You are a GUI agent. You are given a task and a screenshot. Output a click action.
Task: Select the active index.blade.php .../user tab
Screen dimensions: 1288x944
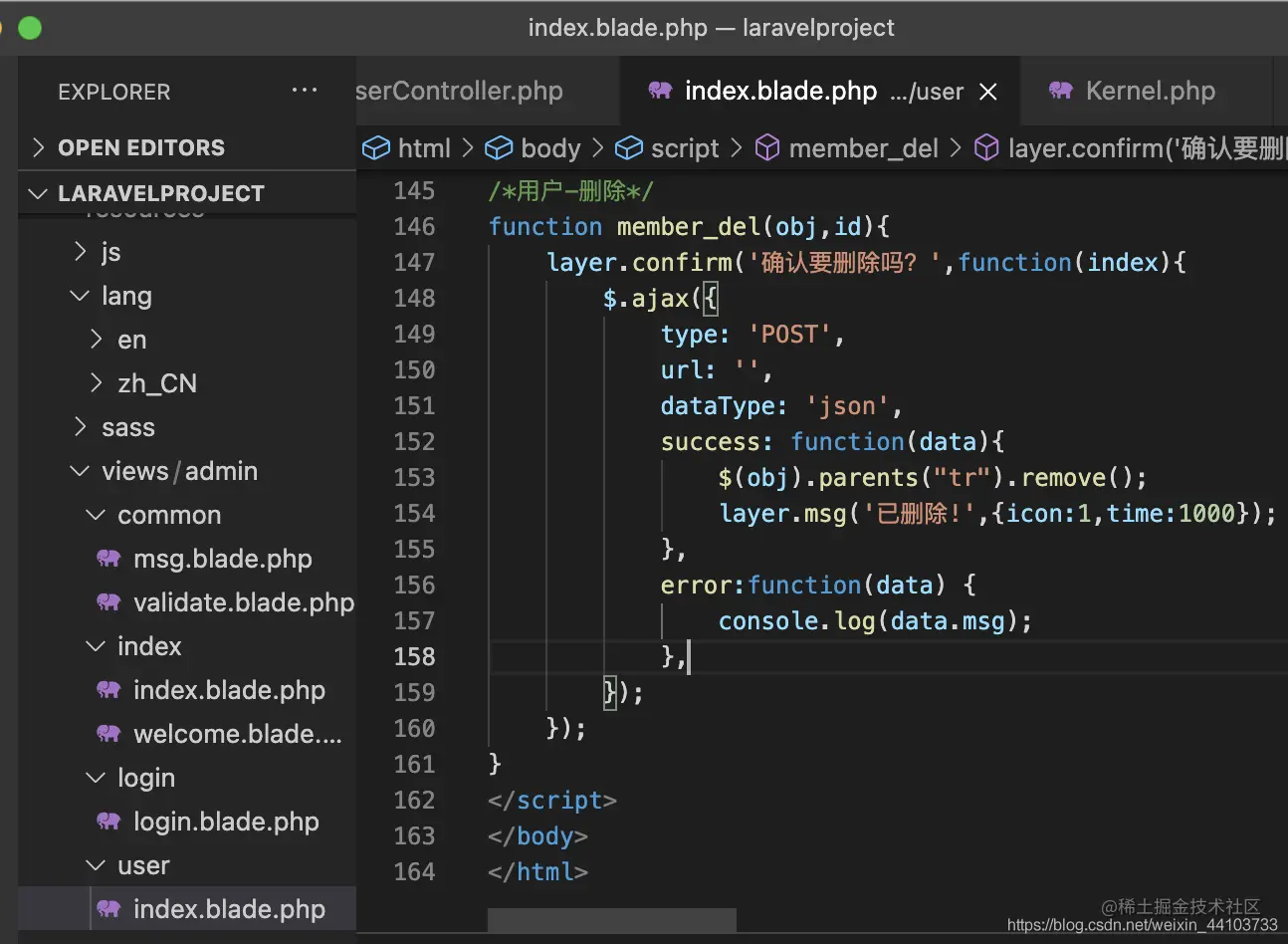819,91
